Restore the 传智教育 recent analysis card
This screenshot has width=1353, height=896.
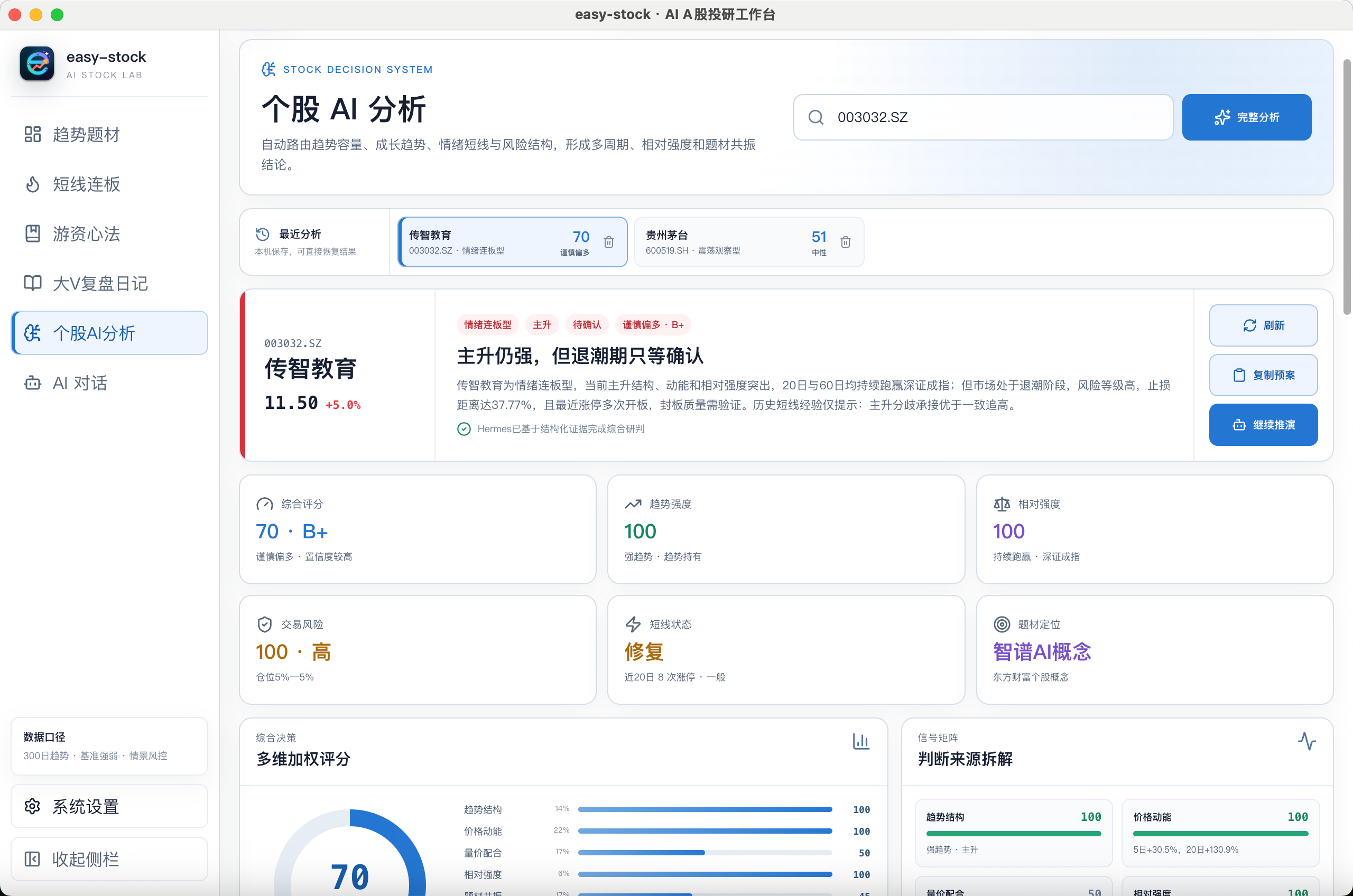coord(512,242)
